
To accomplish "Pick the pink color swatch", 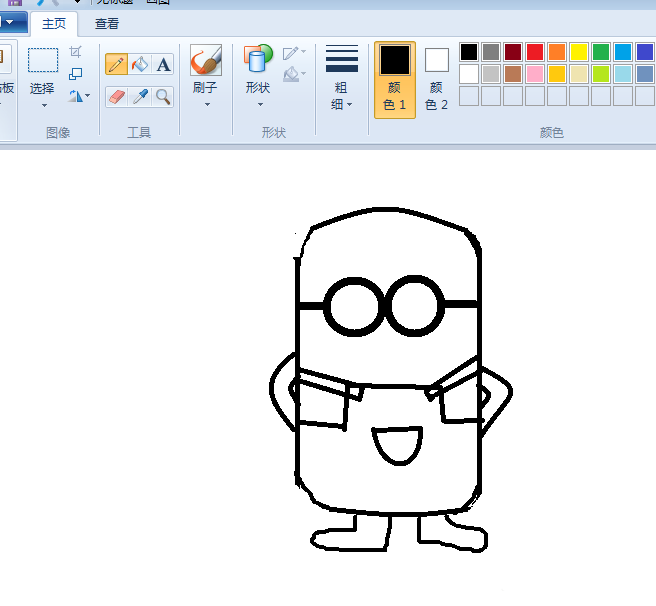I will pyautogui.click(x=535, y=74).
